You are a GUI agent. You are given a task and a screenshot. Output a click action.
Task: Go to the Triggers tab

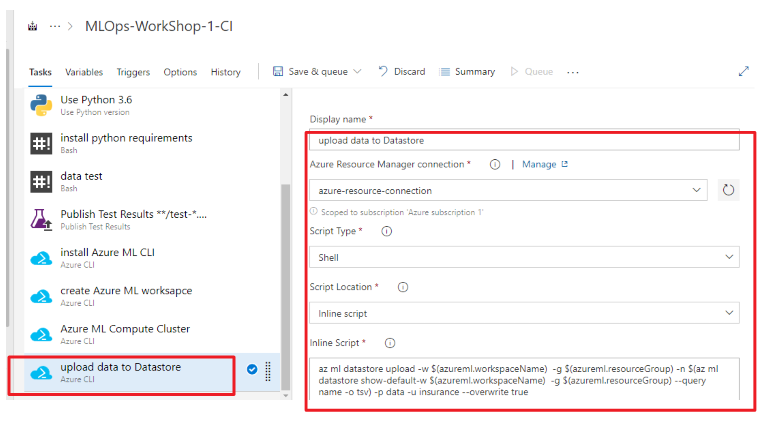click(133, 72)
